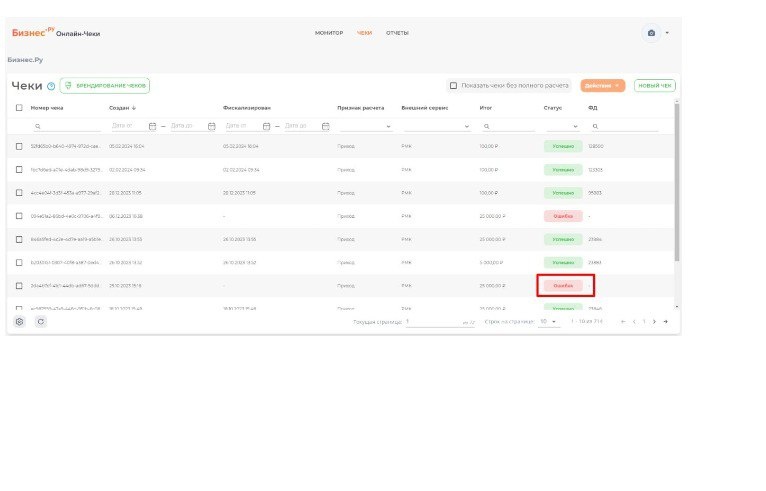The height and width of the screenshot is (491, 766).
Task: Switch to the МОНИТОР tab
Action: point(329,33)
